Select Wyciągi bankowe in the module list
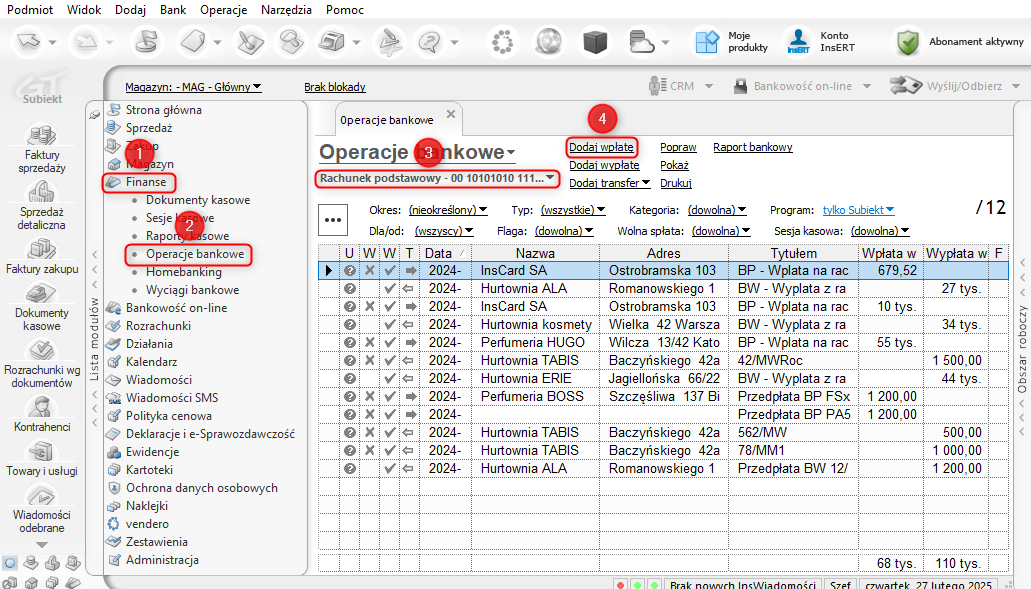Screen dimensions: 1031x589 coord(193,290)
